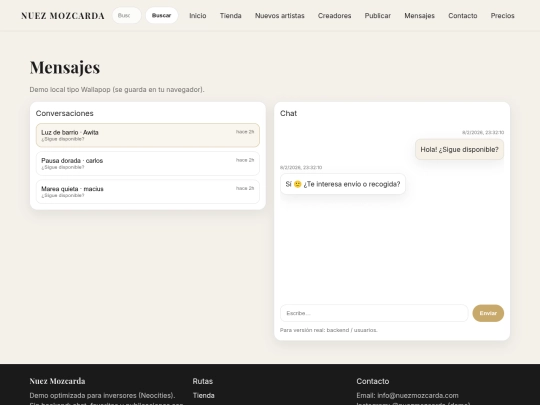The height and width of the screenshot is (405, 540).
Task: Click the 'Demo local tipo Wallapop' subtitle
Action: [x=117, y=90]
